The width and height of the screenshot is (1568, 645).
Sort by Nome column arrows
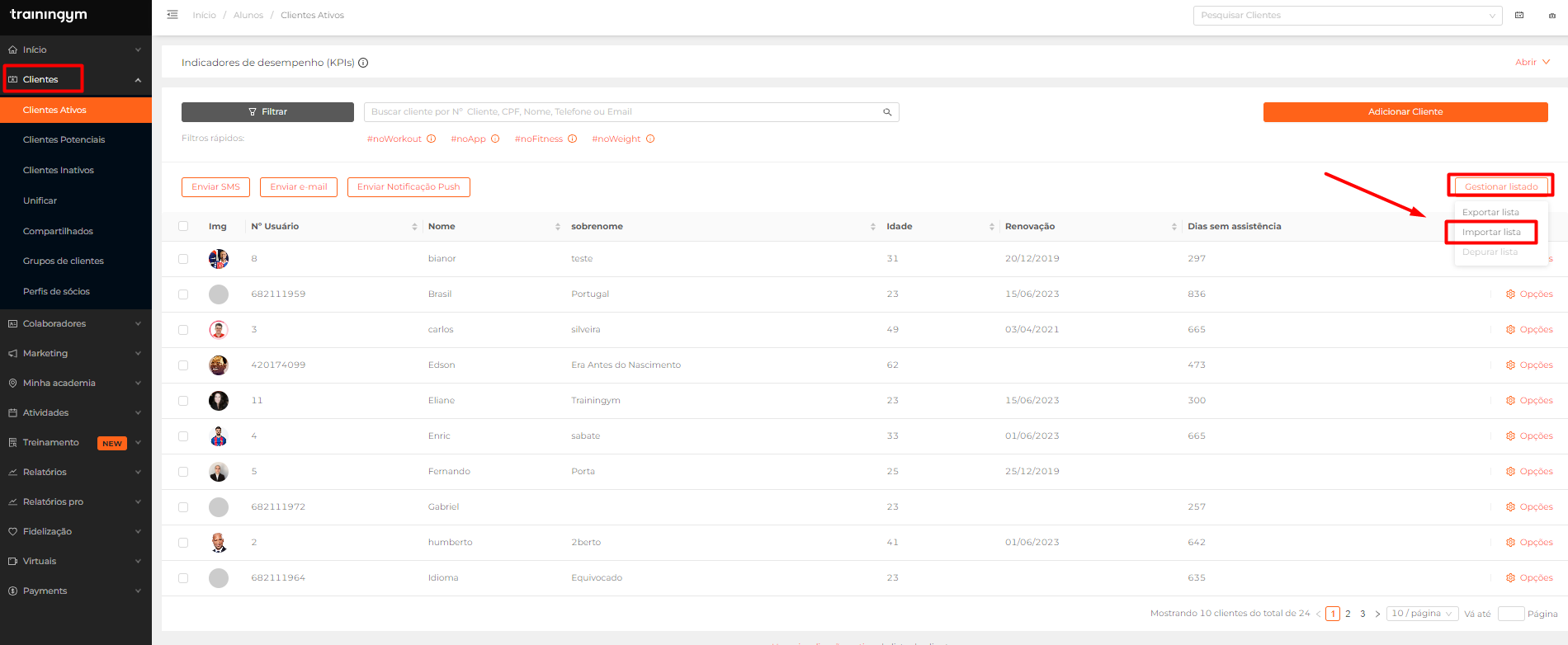pos(558,227)
